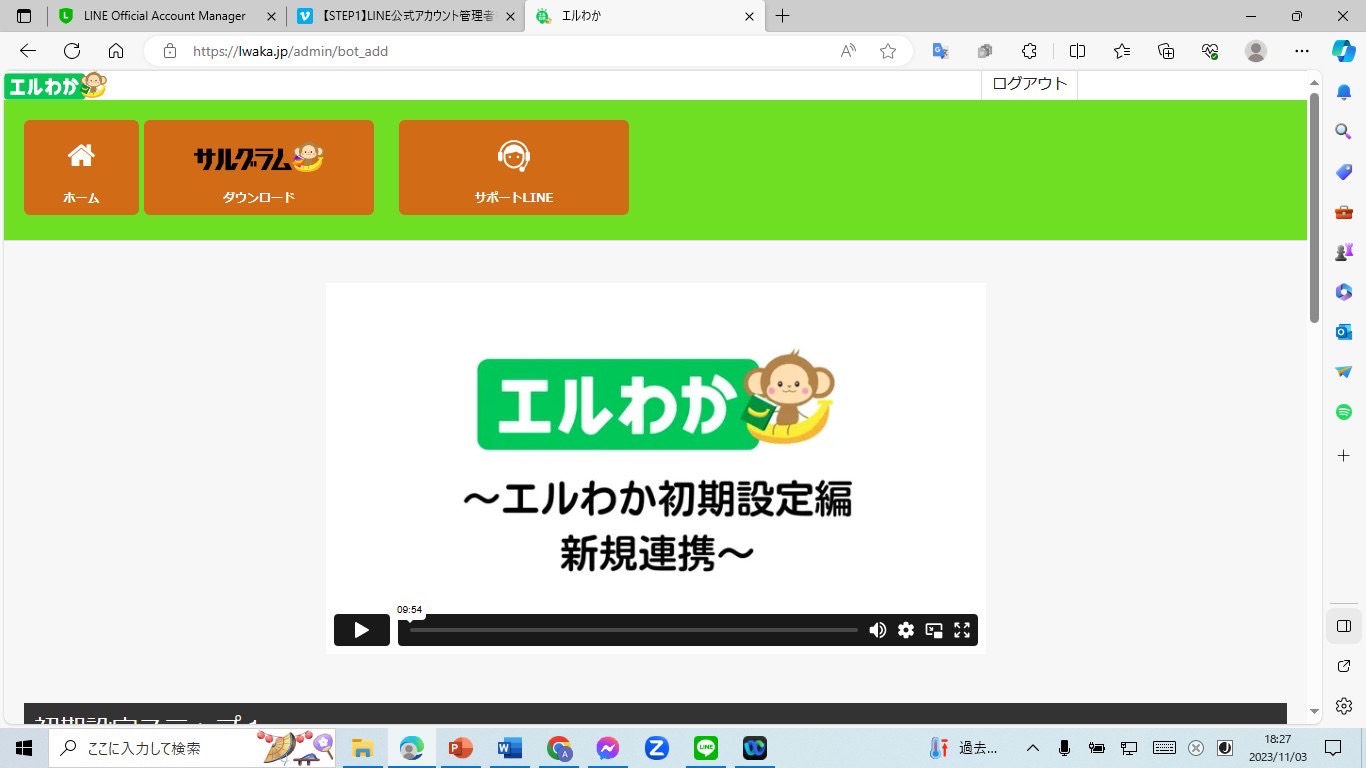Image resolution: width=1366 pixels, height=768 pixels.
Task: Open the ホーム button
Action: pos(81,167)
